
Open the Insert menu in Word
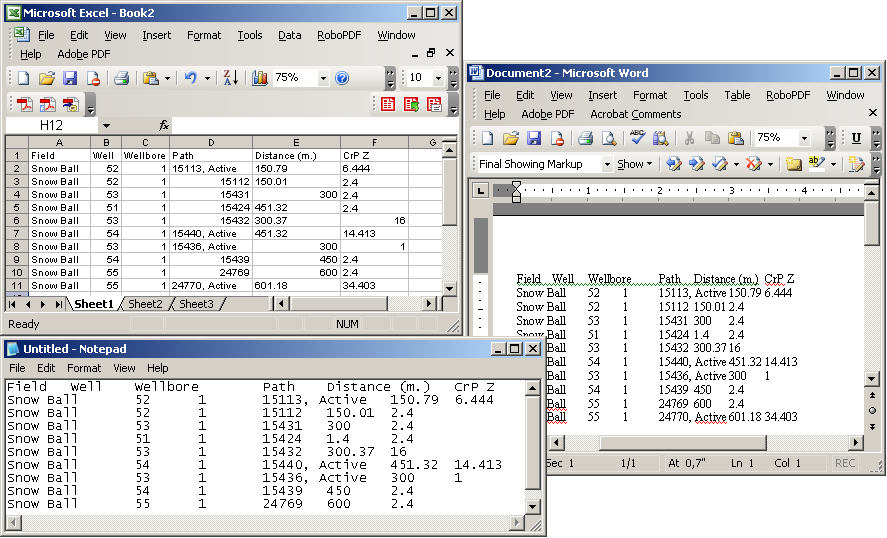coord(602,95)
